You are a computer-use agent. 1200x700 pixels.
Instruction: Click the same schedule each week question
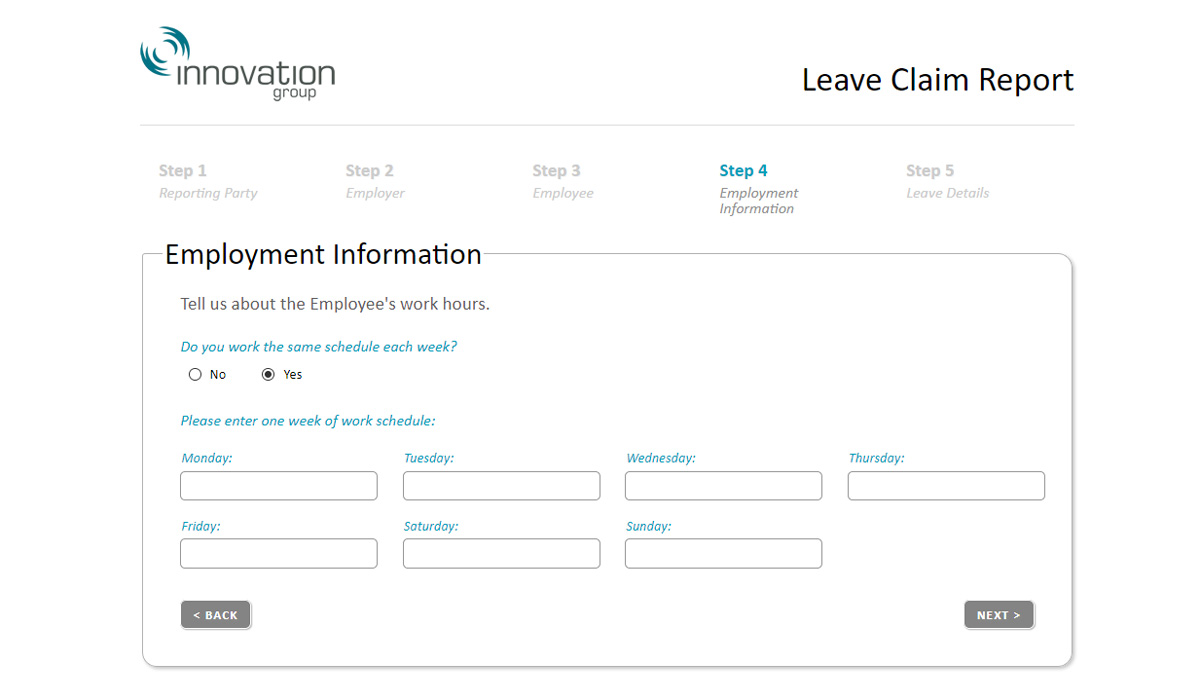click(318, 347)
